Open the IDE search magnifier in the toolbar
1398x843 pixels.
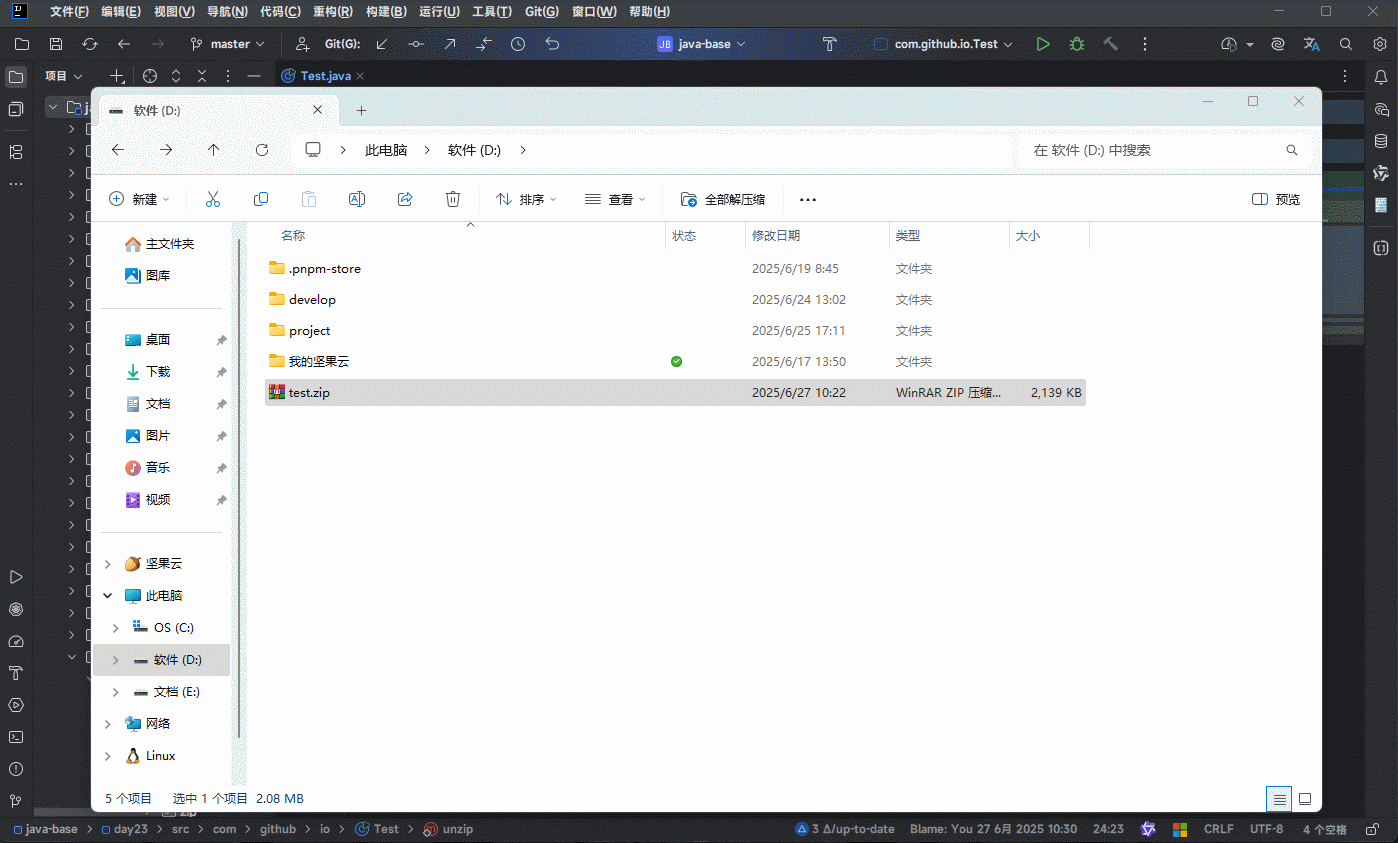(x=1346, y=44)
